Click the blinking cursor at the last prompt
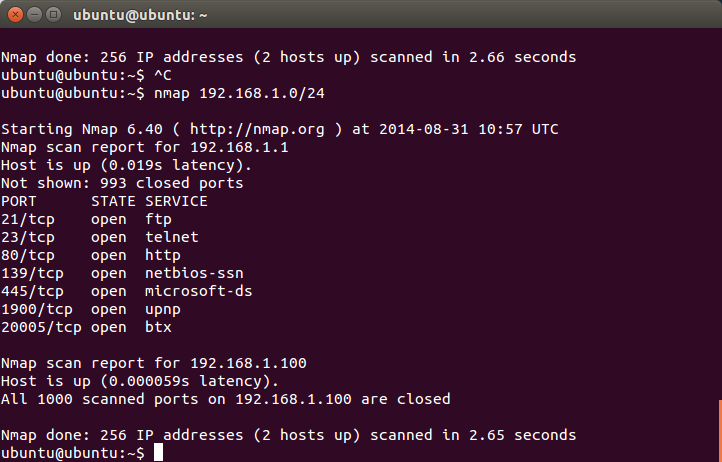Viewport: 722px width, 462px height. tap(158, 452)
